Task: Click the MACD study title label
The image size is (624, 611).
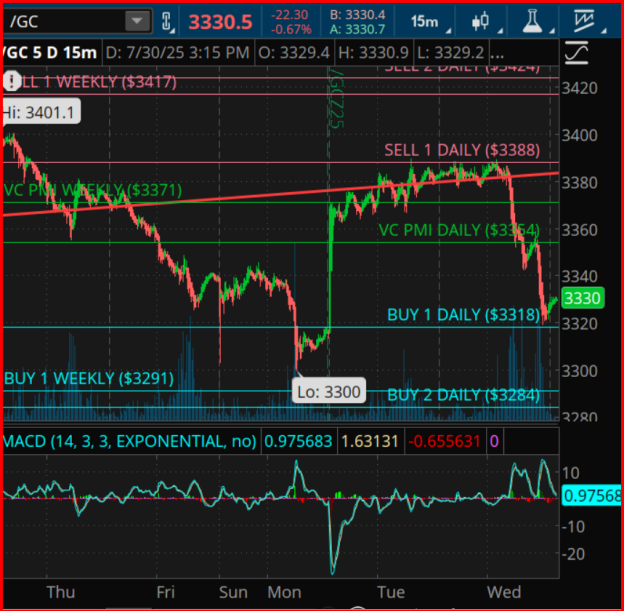Action: pos(130,441)
